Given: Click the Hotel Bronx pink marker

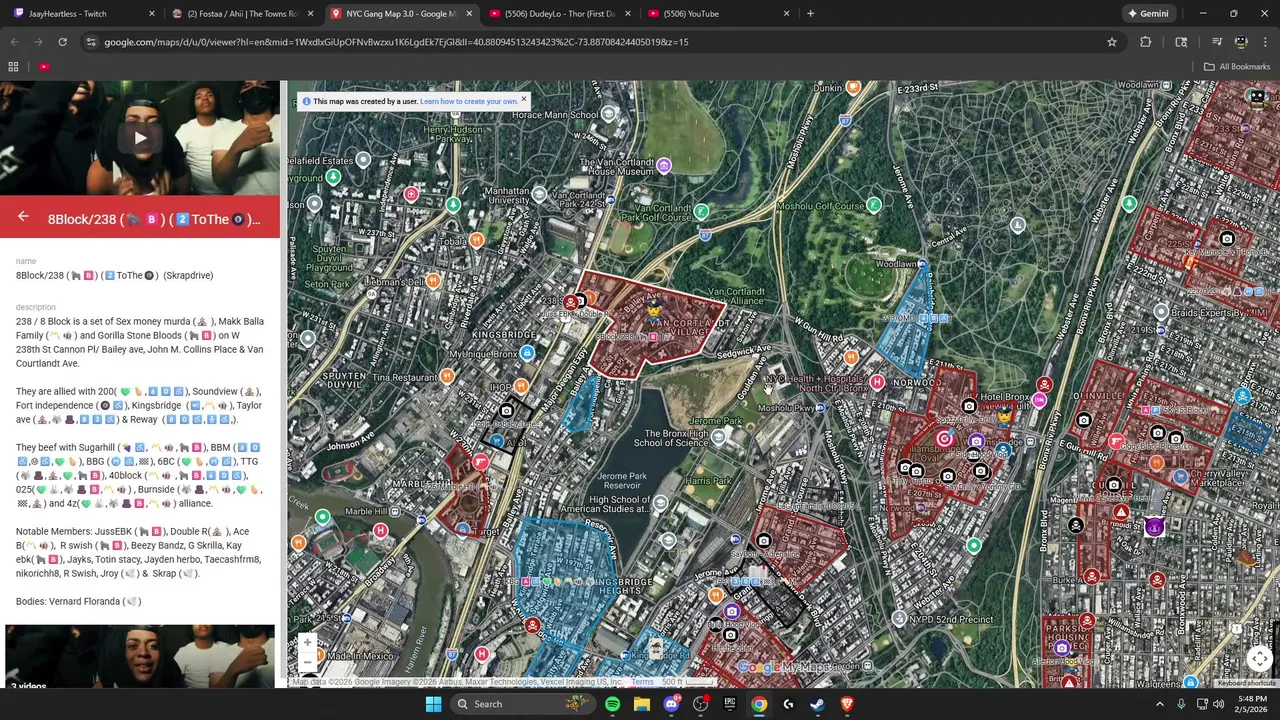Looking at the screenshot, I should pyautogui.click(x=1040, y=400).
